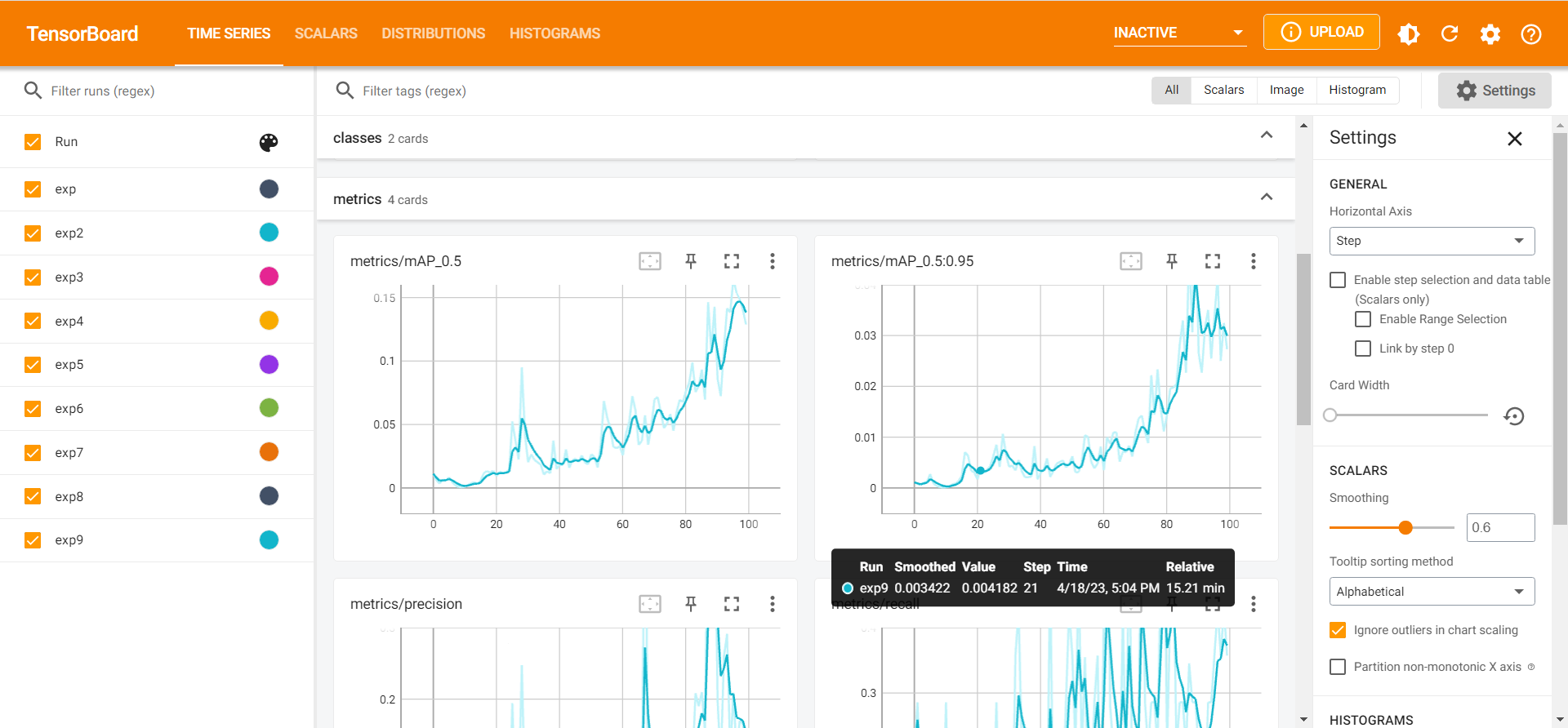
Task: Filter cards to Scalars only
Action: pyautogui.click(x=1224, y=91)
